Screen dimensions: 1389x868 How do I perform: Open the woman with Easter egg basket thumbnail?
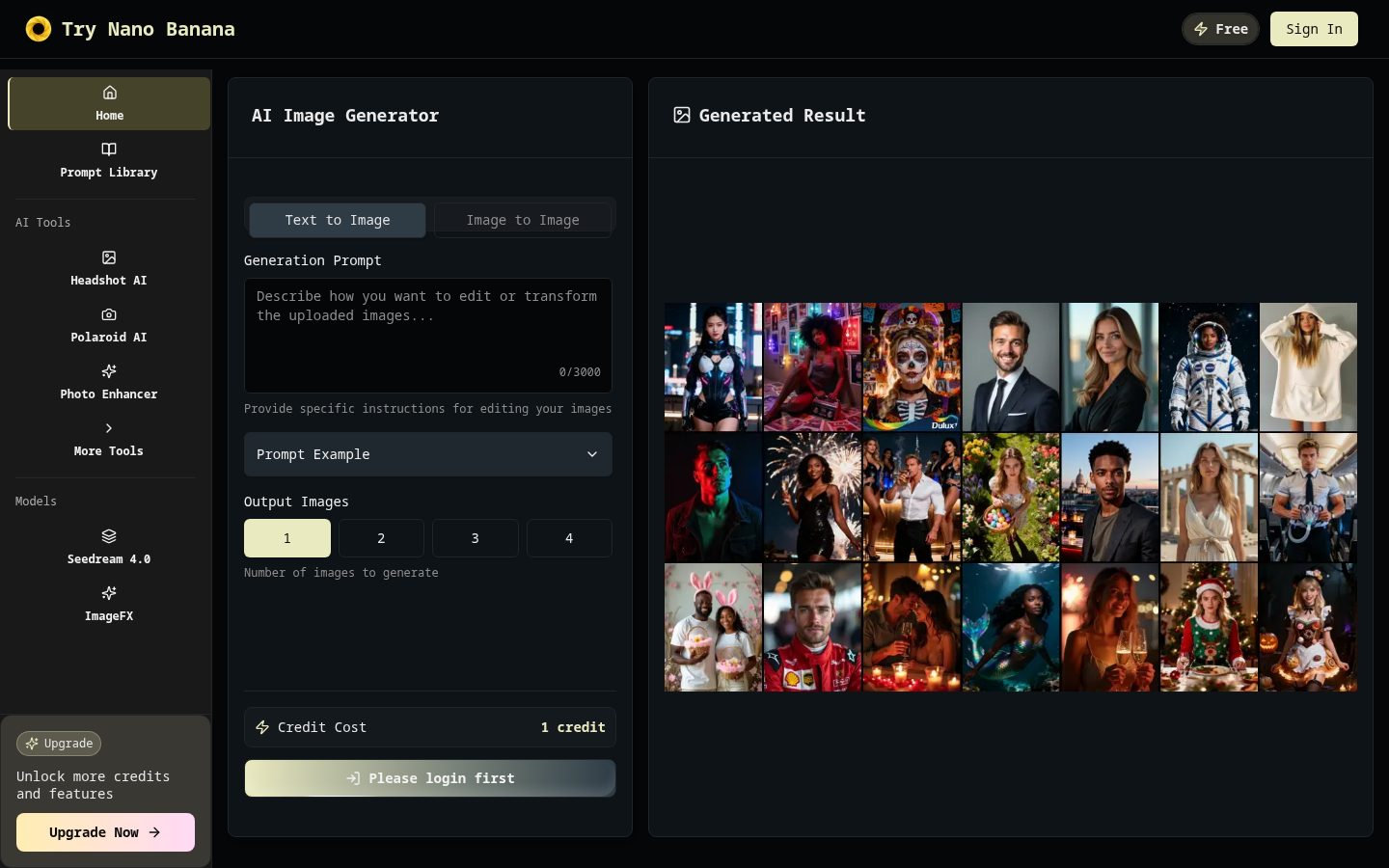click(1011, 497)
